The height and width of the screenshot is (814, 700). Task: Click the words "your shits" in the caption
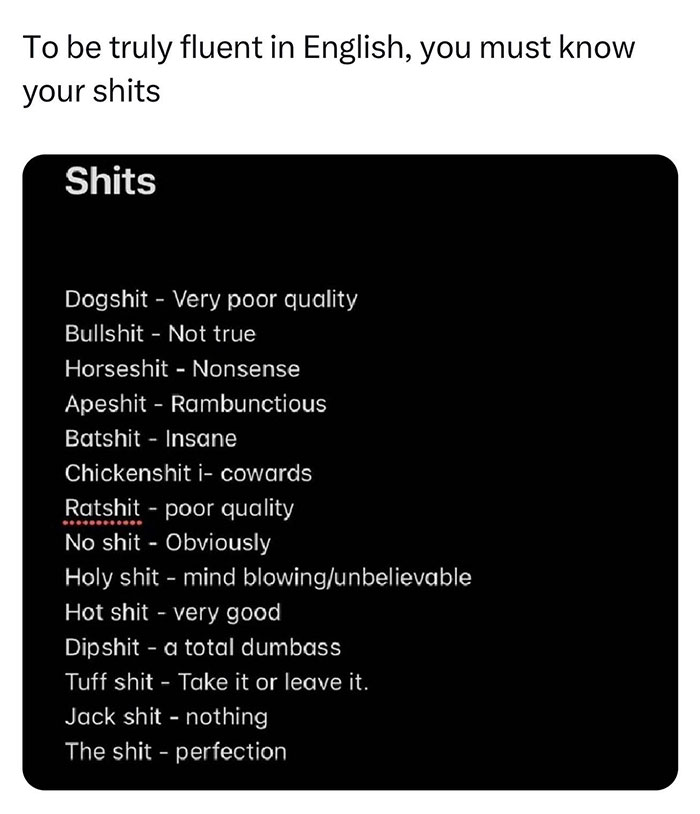coord(91,91)
